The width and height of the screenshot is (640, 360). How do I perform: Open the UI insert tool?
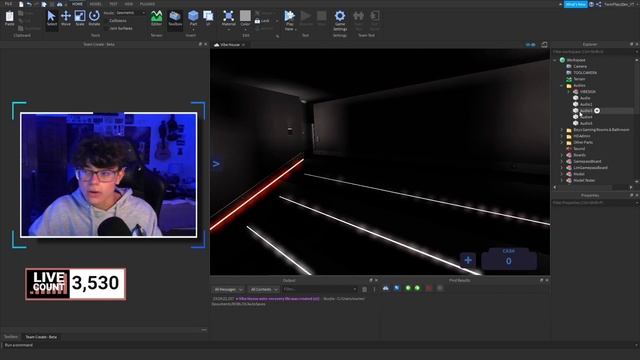pyautogui.click(x=208, y=19)
